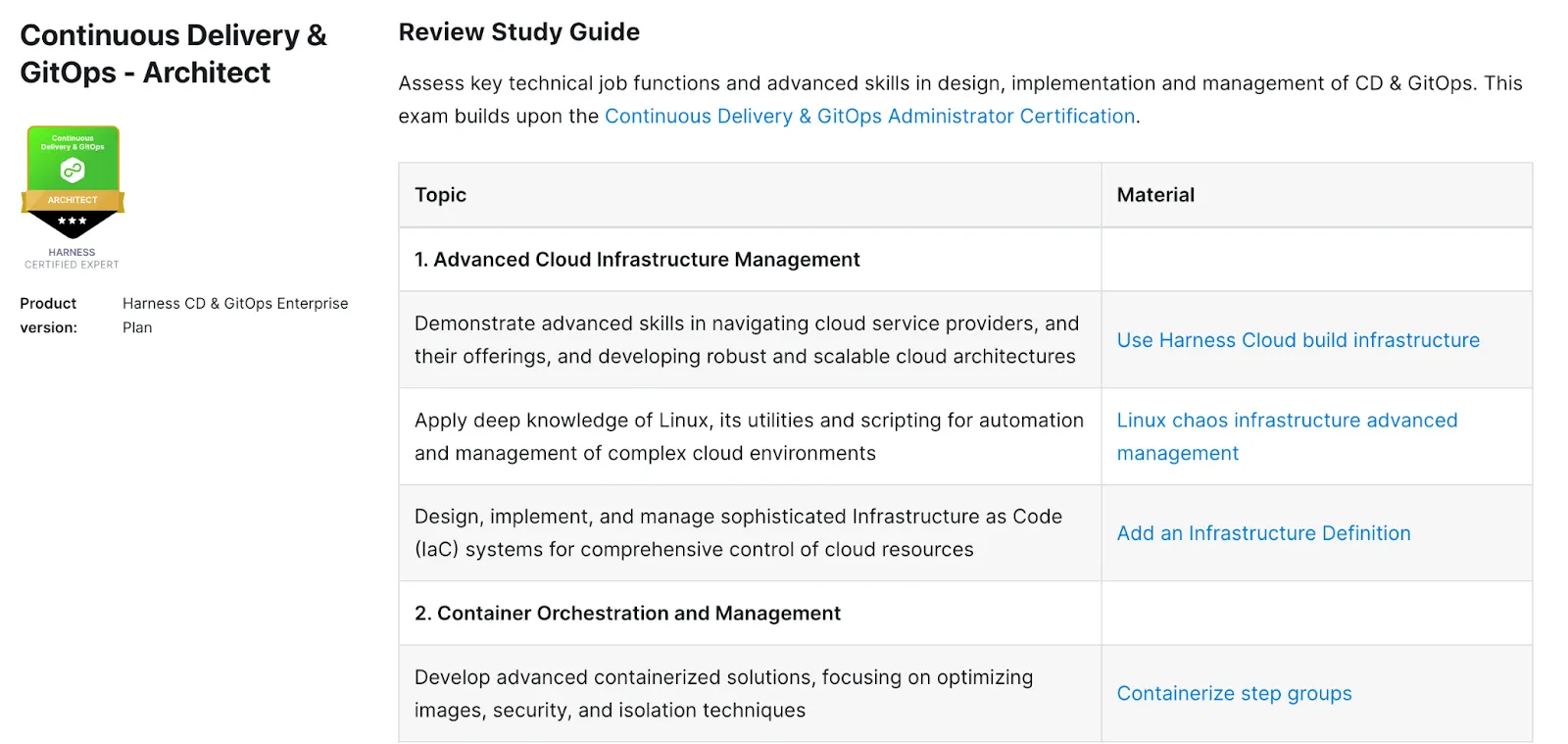Viewport: 1568px width, 744px height.
Task: Follow the 'Linux chaos infrastructure advanced management' link
Action: (x=1287, y=436)
